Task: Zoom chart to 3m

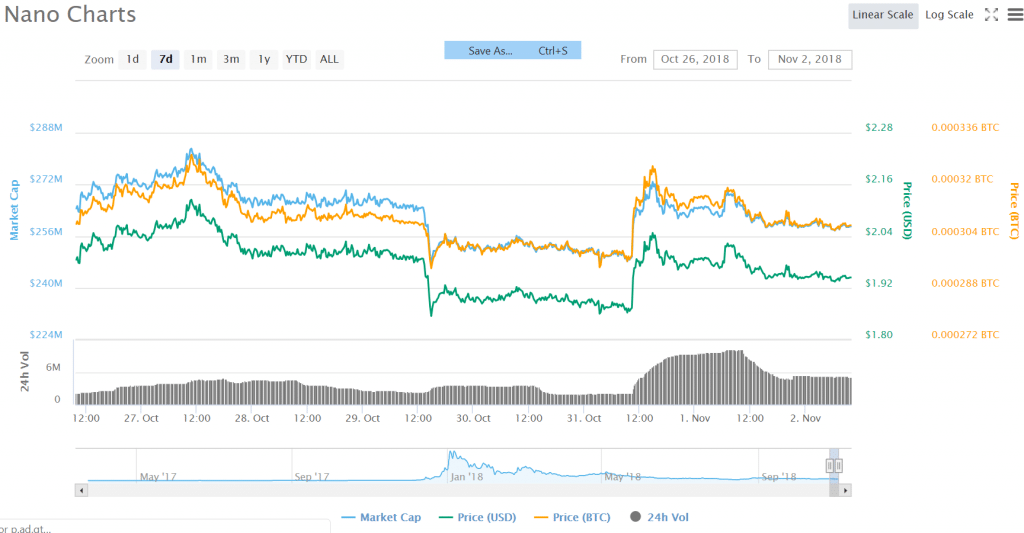Action: [231, 59]
